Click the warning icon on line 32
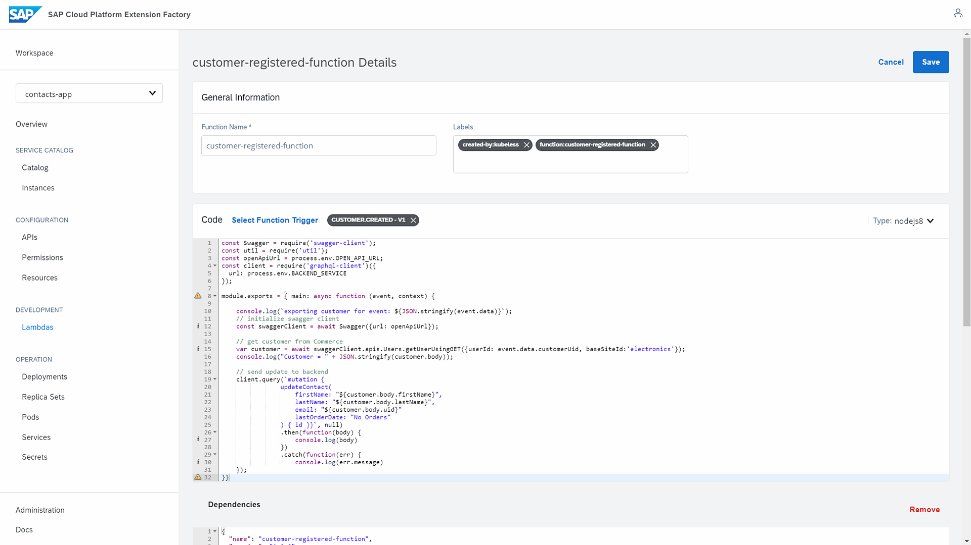971x545 pixels. tap(198, 477)
